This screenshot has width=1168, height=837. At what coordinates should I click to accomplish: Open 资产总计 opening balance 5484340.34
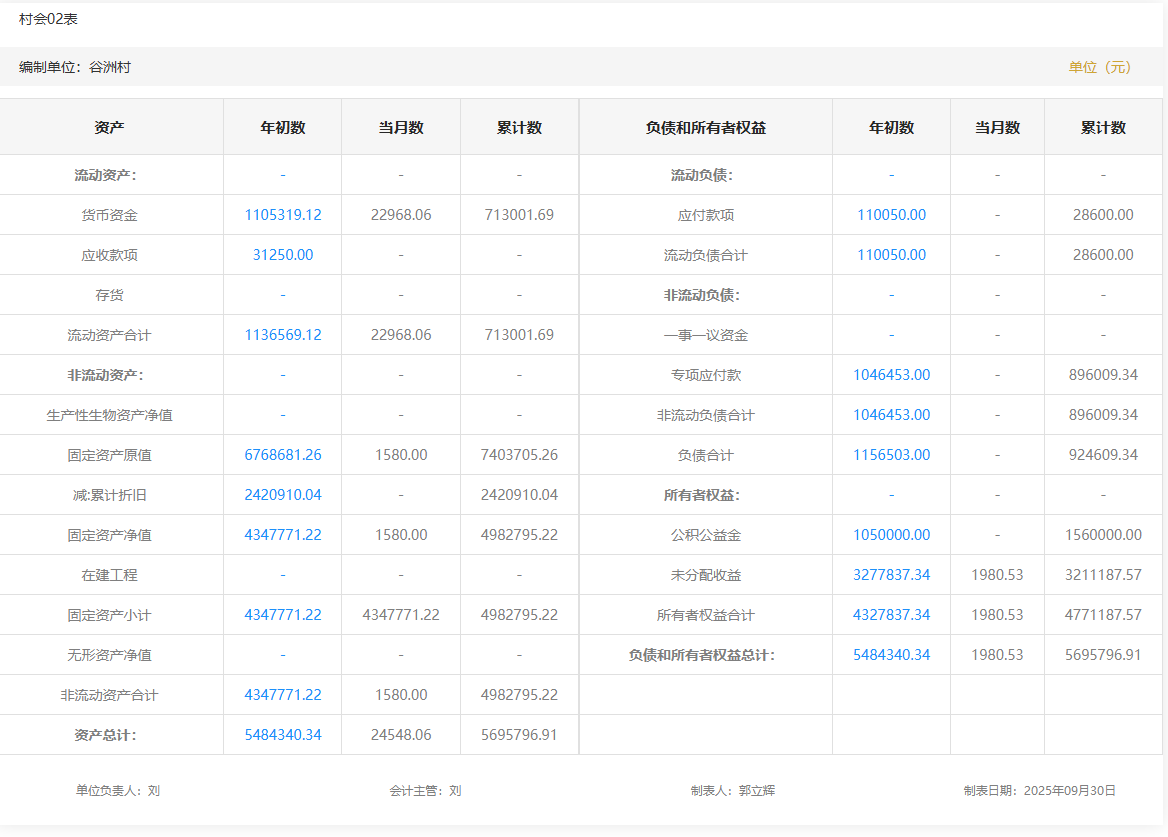pos(283,735)
